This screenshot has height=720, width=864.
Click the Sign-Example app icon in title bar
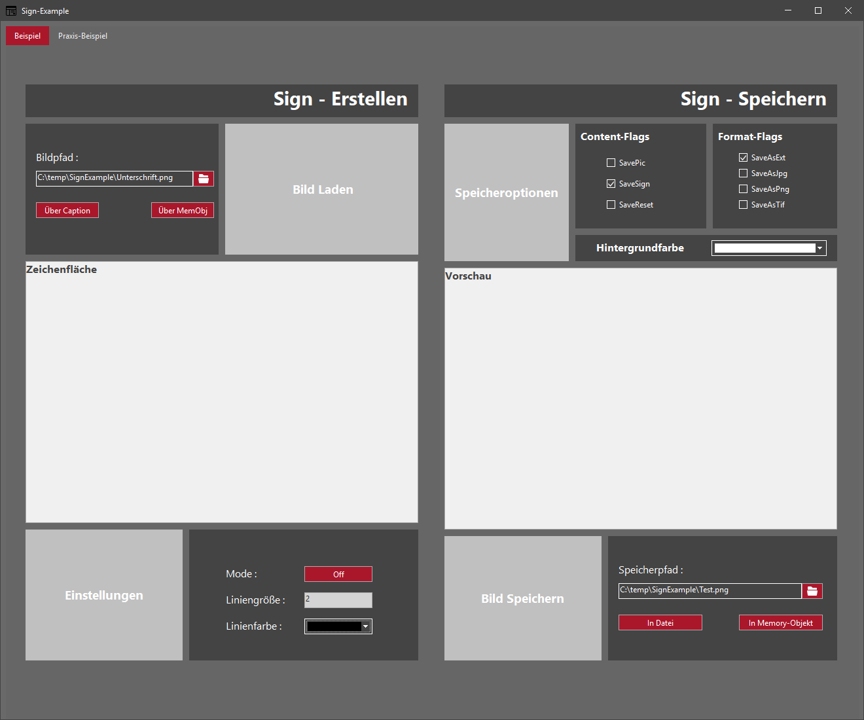(x=11, y=11)
